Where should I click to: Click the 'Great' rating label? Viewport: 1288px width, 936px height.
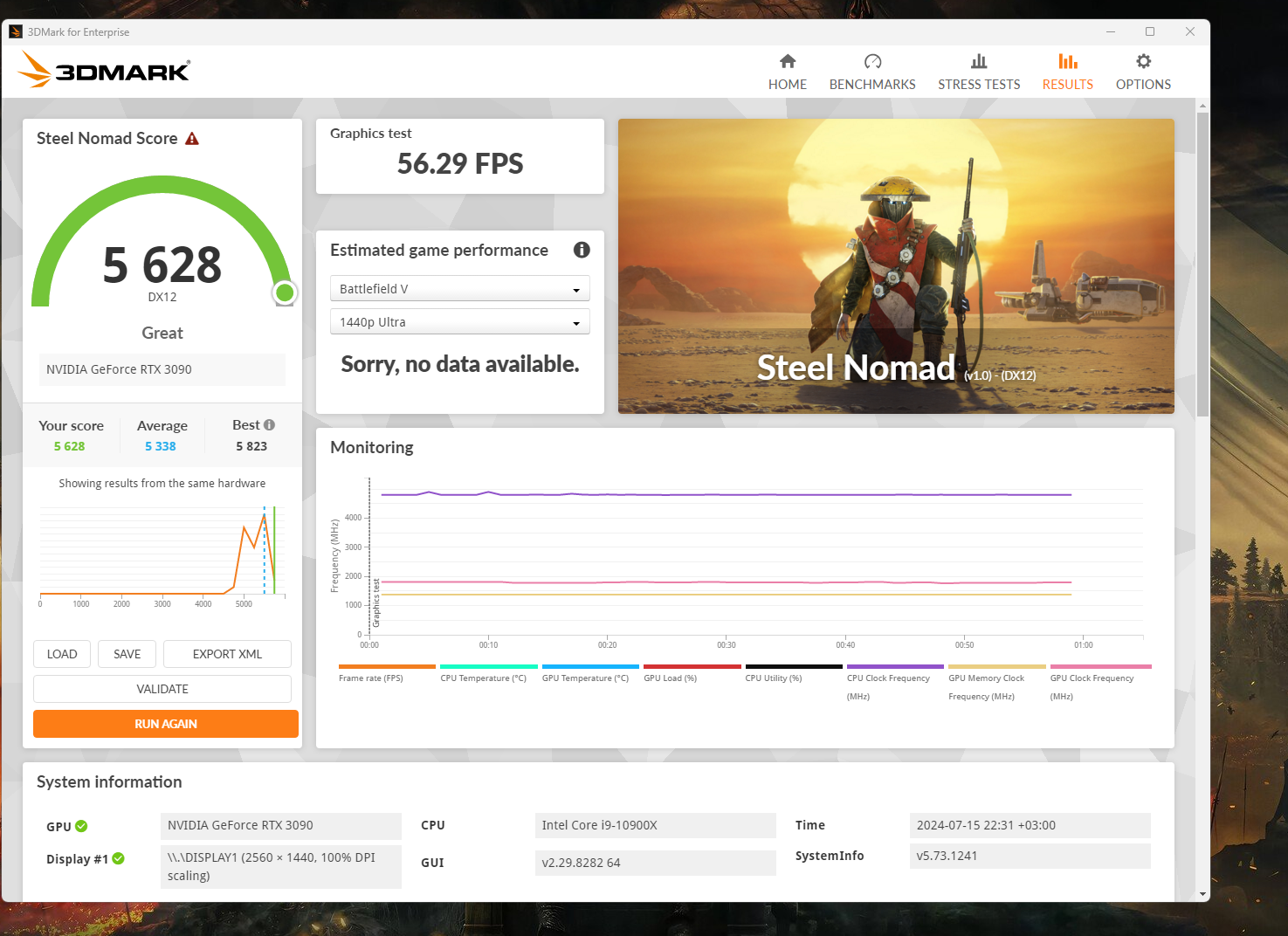[x=162, y=333]
